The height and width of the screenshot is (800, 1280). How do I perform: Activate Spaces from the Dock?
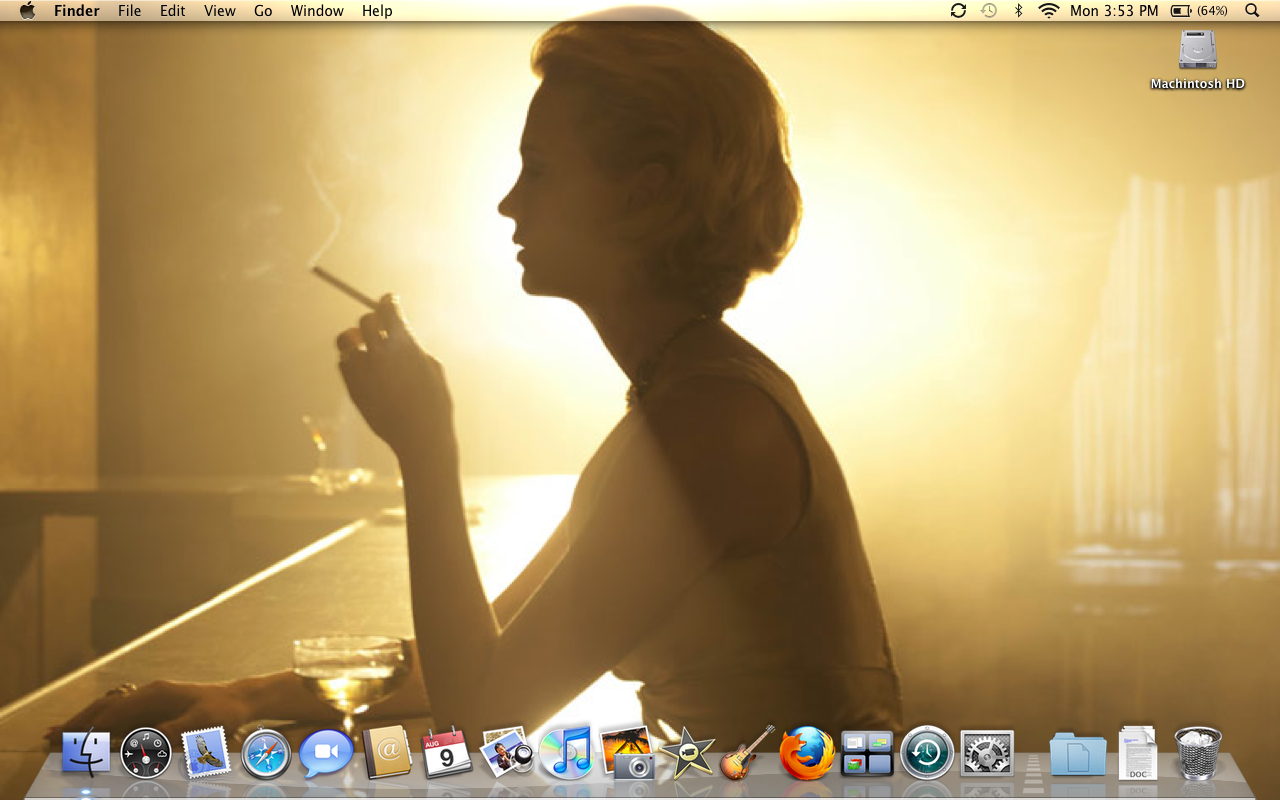(x=867, y=753)
